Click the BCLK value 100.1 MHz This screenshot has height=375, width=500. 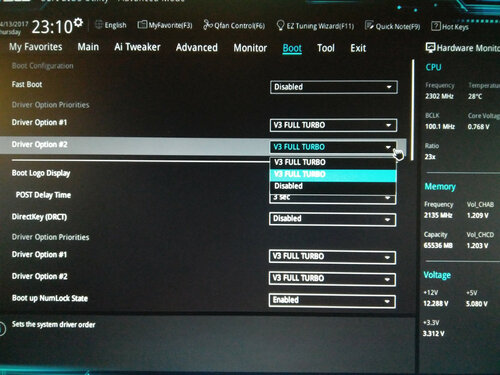point(440,127)
